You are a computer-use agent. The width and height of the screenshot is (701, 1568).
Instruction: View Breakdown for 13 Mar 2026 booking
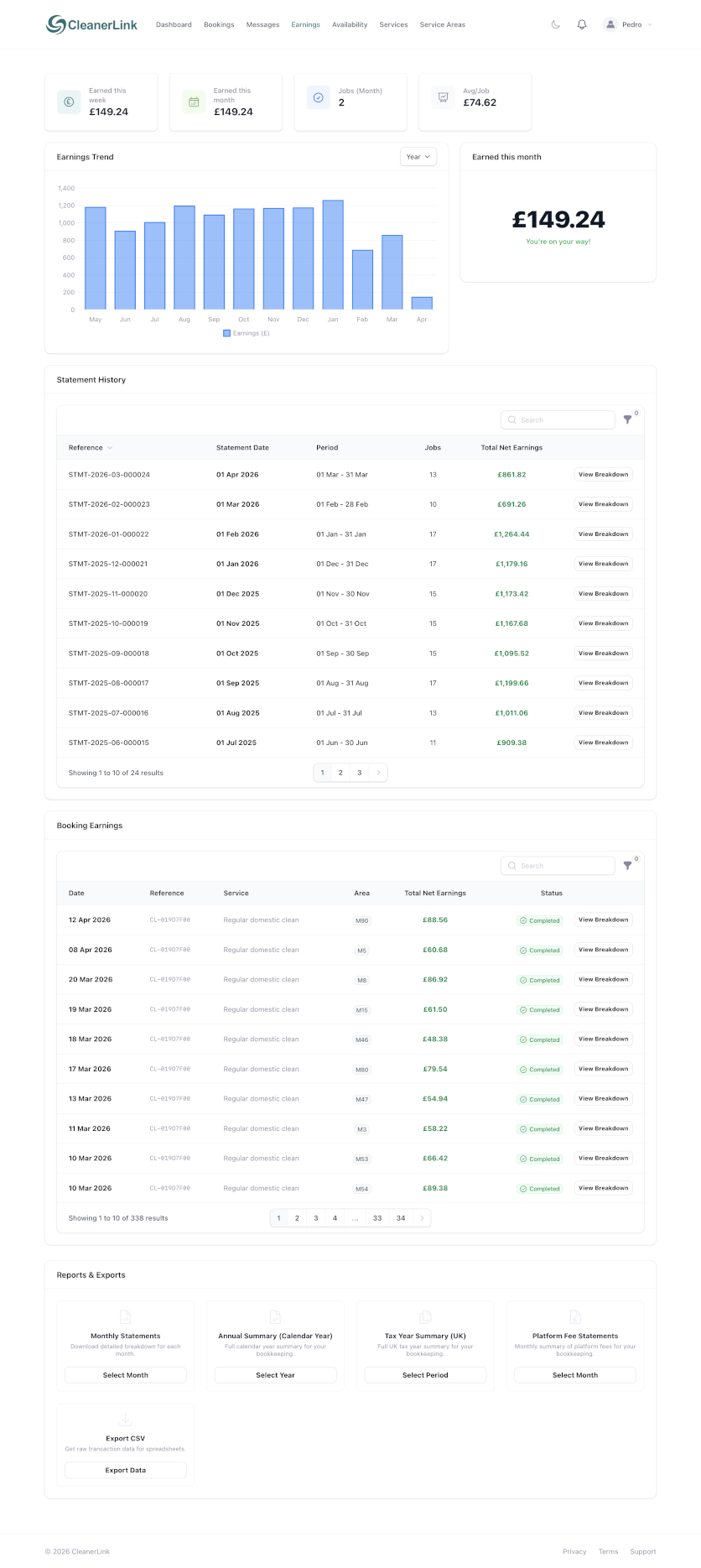pyautogui.click(x=603, y=1099)
